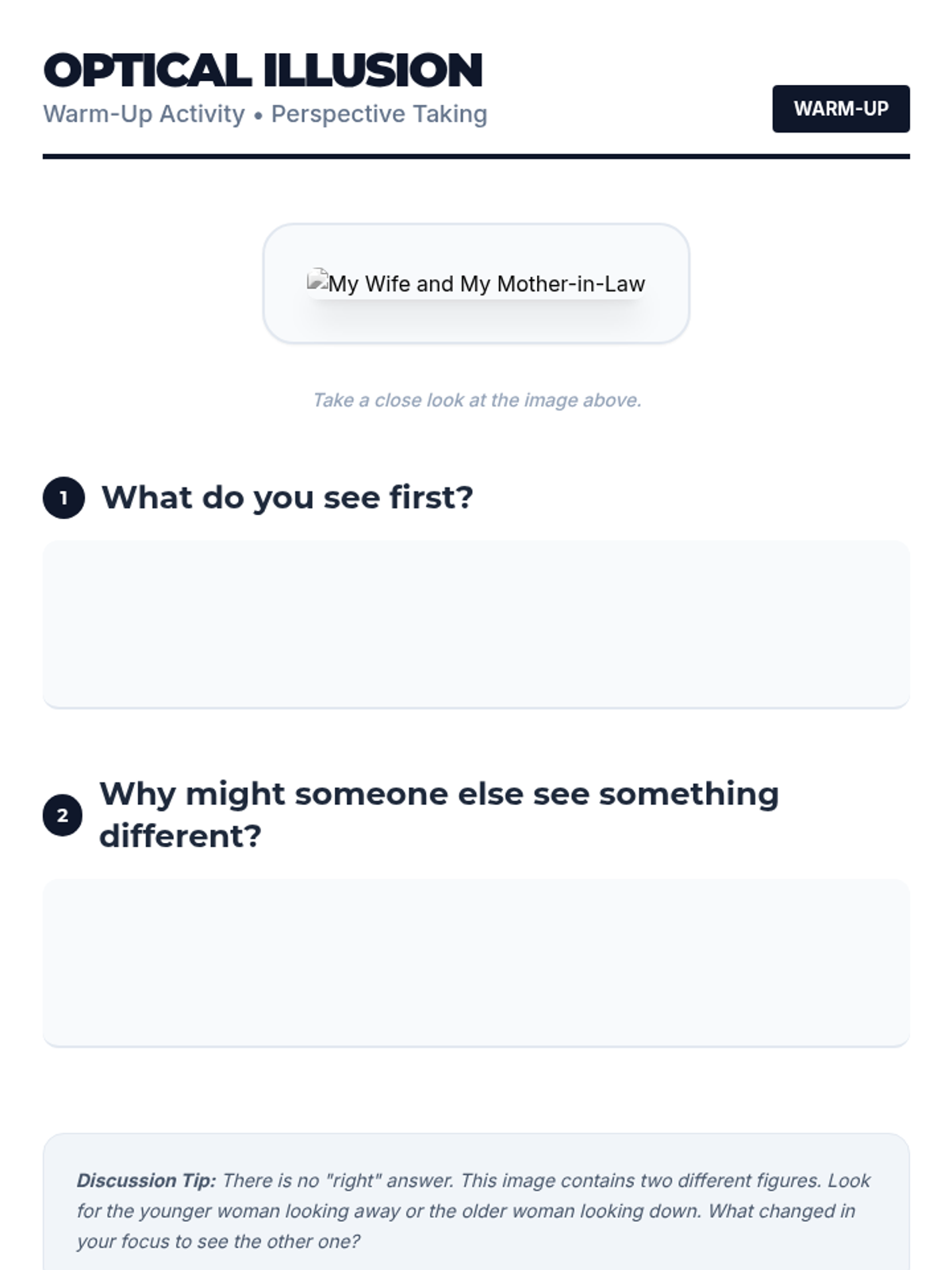Click the discussion tip text box

pos(476,1202)
